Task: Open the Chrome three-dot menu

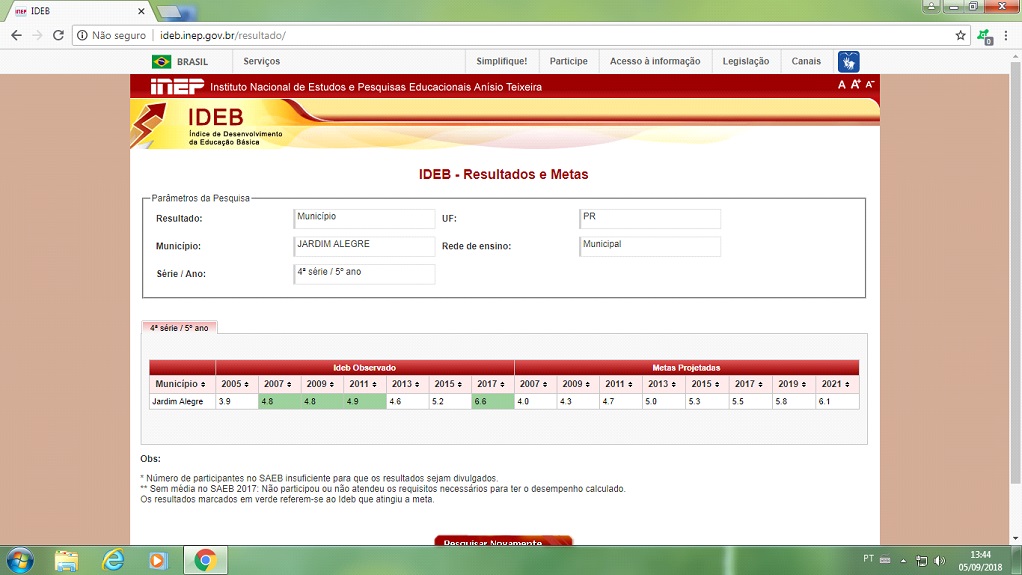Action: click(1006, 35)
